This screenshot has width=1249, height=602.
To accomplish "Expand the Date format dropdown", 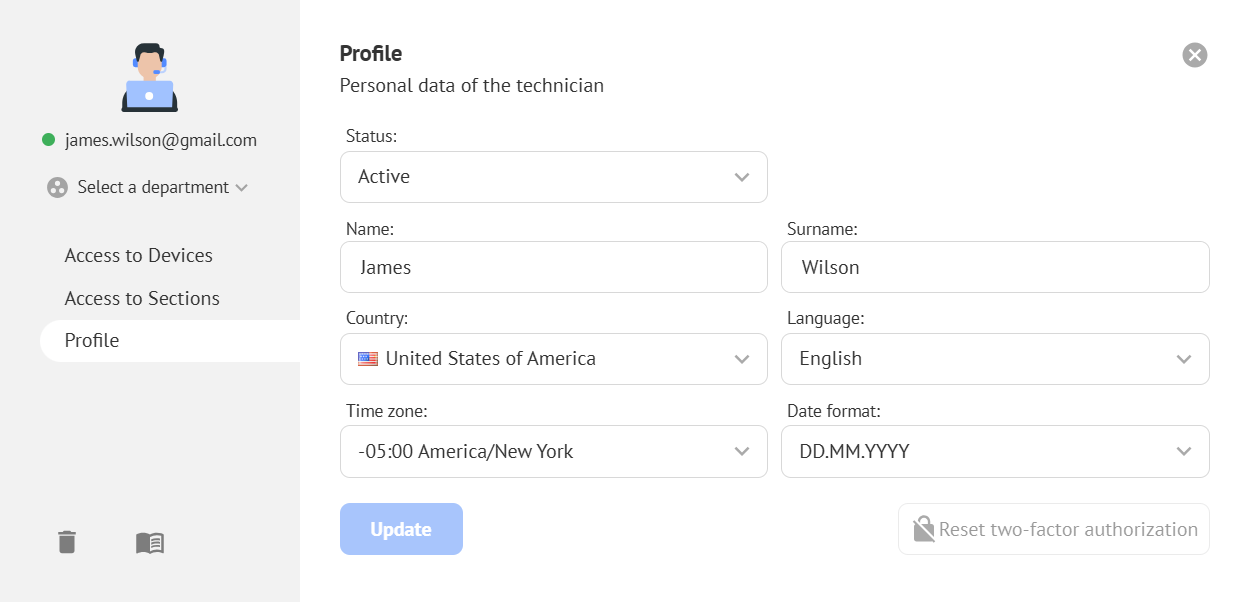I will pos(994,452).
